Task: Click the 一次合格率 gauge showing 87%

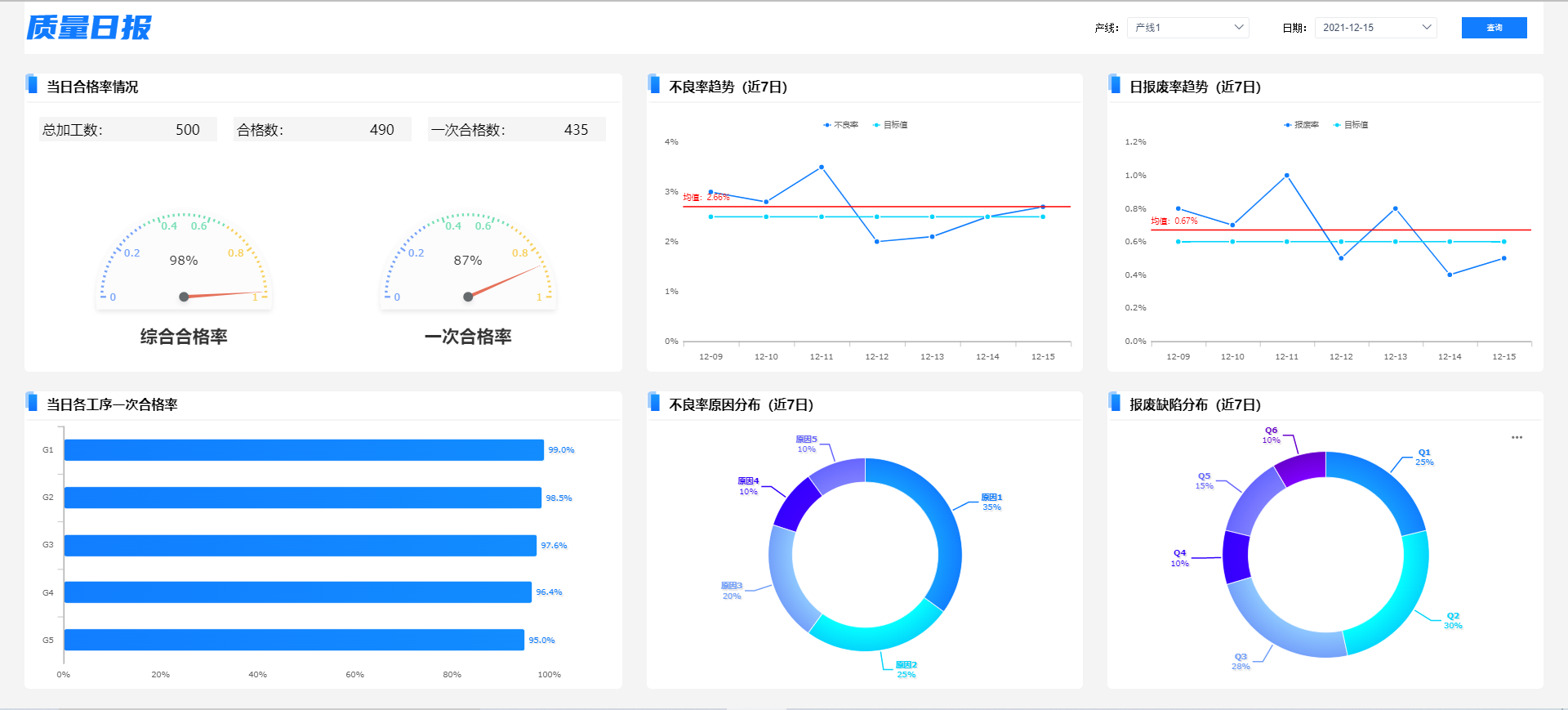Action: coord(468,261)
